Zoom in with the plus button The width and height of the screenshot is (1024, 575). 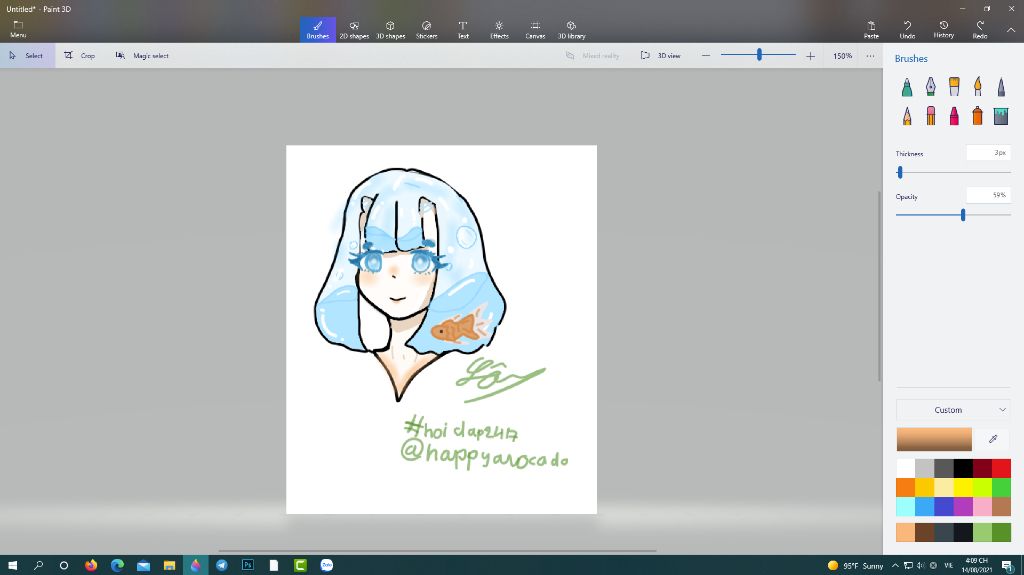810,56
